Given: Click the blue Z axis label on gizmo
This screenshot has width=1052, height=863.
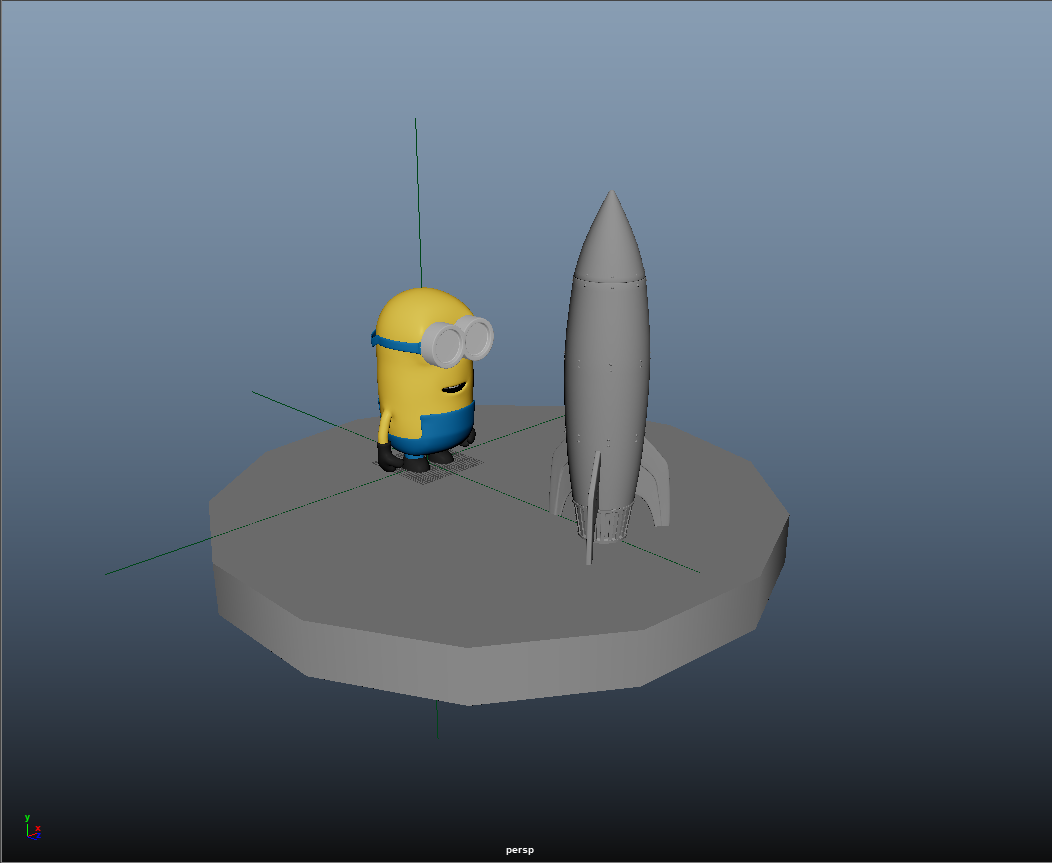Looking at the screenshot, I should click(39, 836).
